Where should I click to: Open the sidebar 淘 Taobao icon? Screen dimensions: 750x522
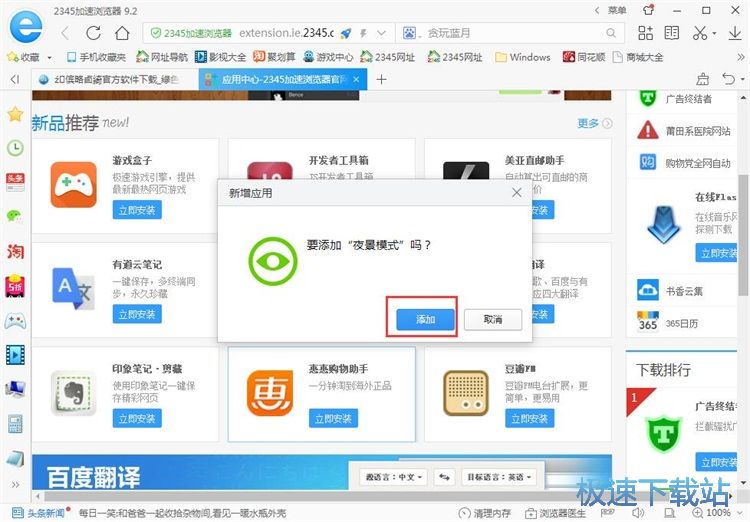[x=15, y=251]
